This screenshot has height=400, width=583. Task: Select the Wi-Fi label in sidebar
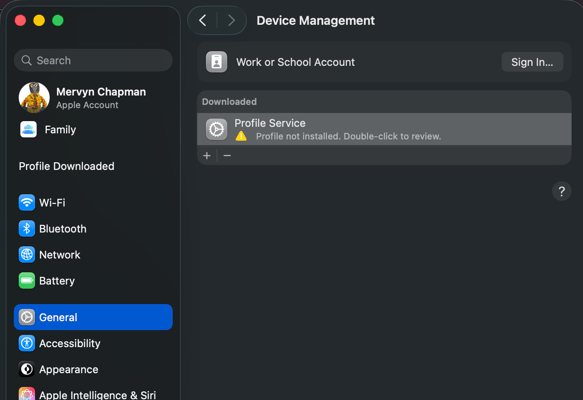point(52,203)
